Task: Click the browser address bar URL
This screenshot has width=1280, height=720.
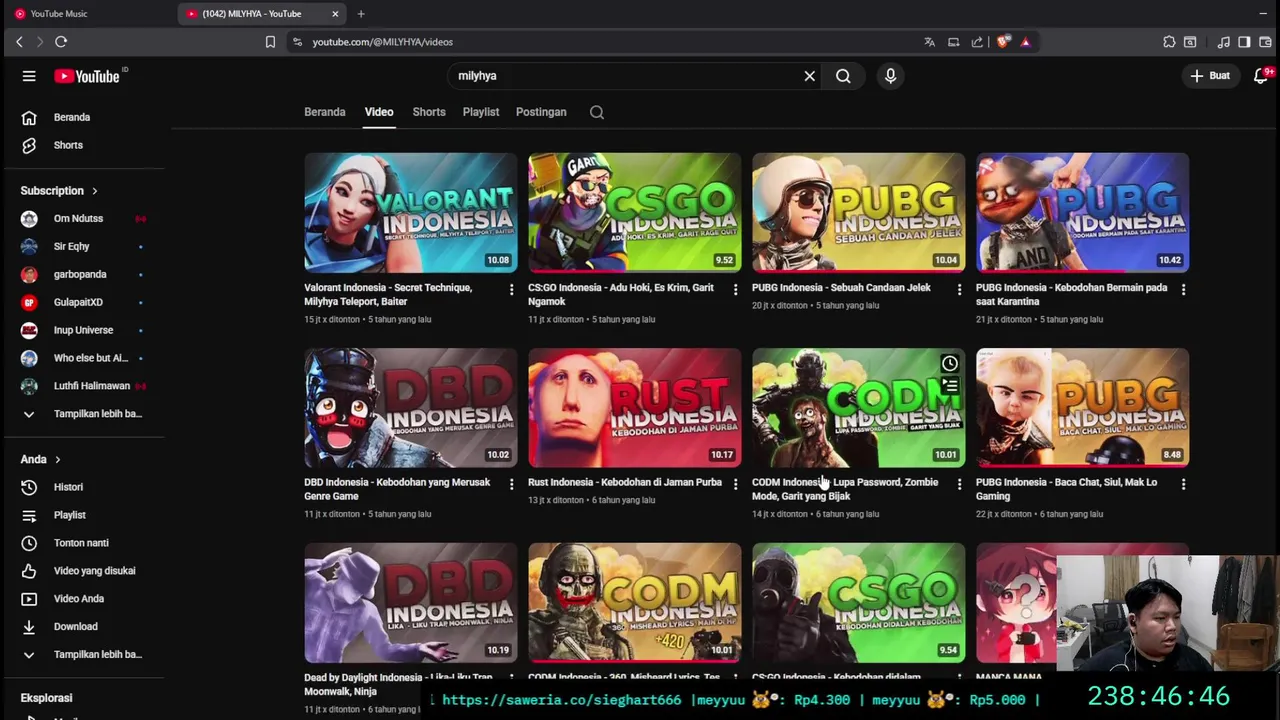Action: tap(382, 42)
